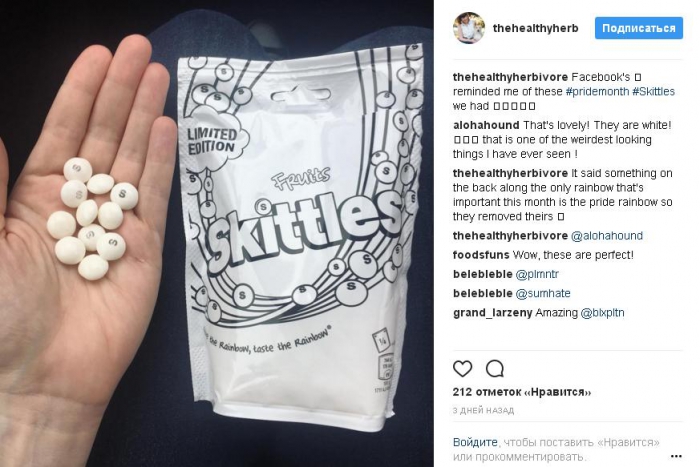Like the post with the heart icon

point(462,369)
